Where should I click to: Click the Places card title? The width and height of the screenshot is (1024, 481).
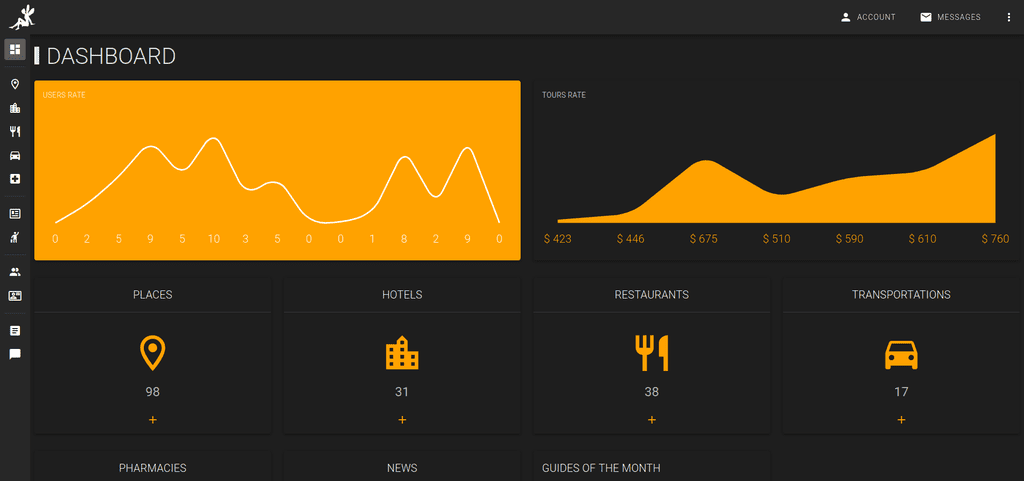point(153,295)
